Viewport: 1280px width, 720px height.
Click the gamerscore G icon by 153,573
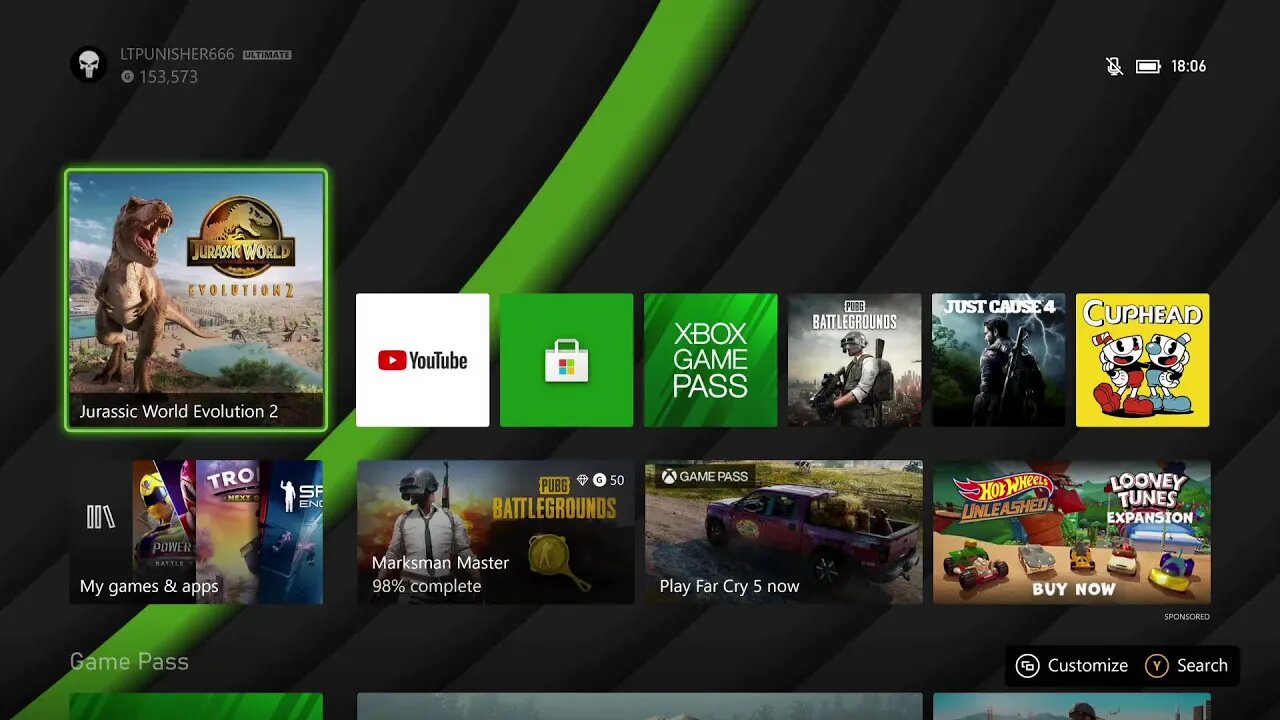point(127,77)
